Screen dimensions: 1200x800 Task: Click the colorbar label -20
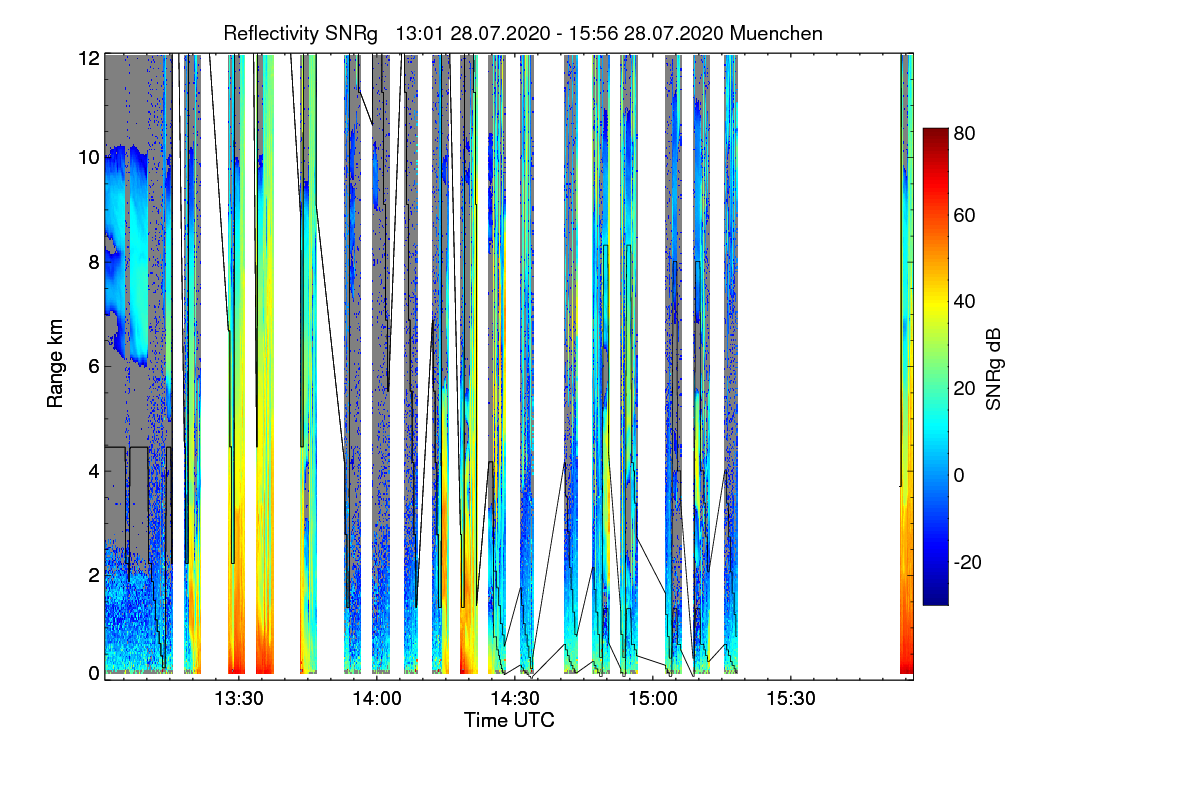(x=968, y=562)
